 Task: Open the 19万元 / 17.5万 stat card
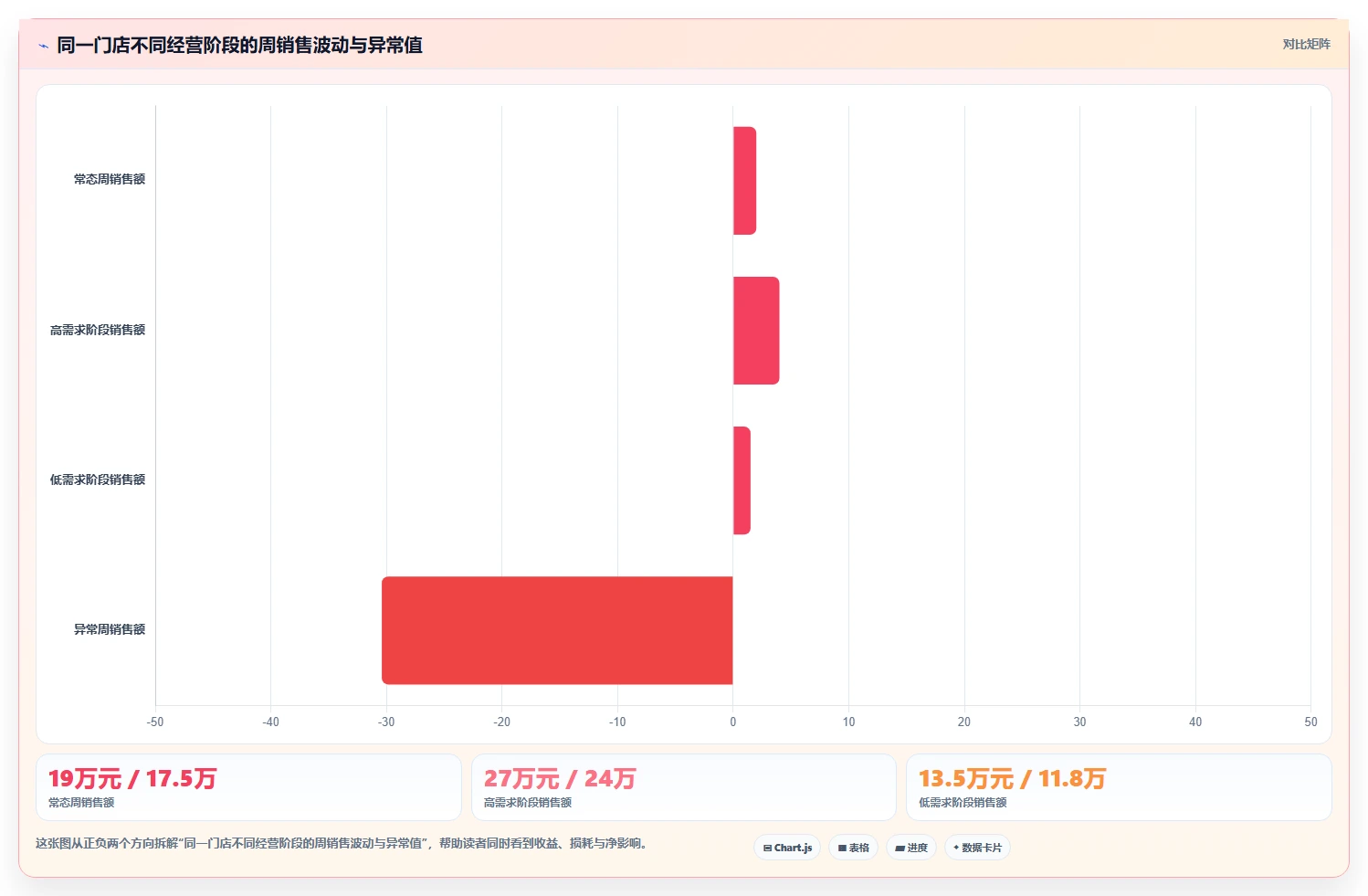(248, 787)
